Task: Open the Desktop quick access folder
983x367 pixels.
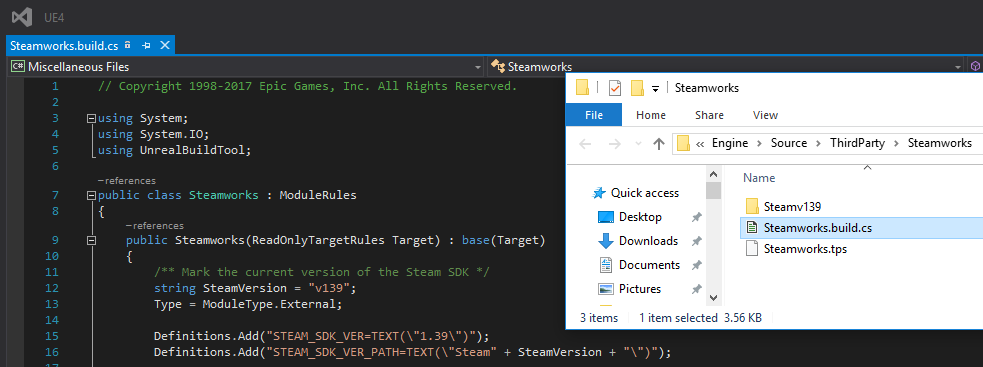Action: pos(639,217)
